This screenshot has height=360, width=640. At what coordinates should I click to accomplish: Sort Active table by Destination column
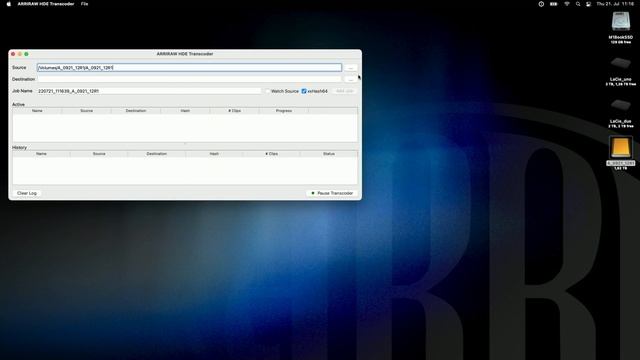click(x=136, y=111)
